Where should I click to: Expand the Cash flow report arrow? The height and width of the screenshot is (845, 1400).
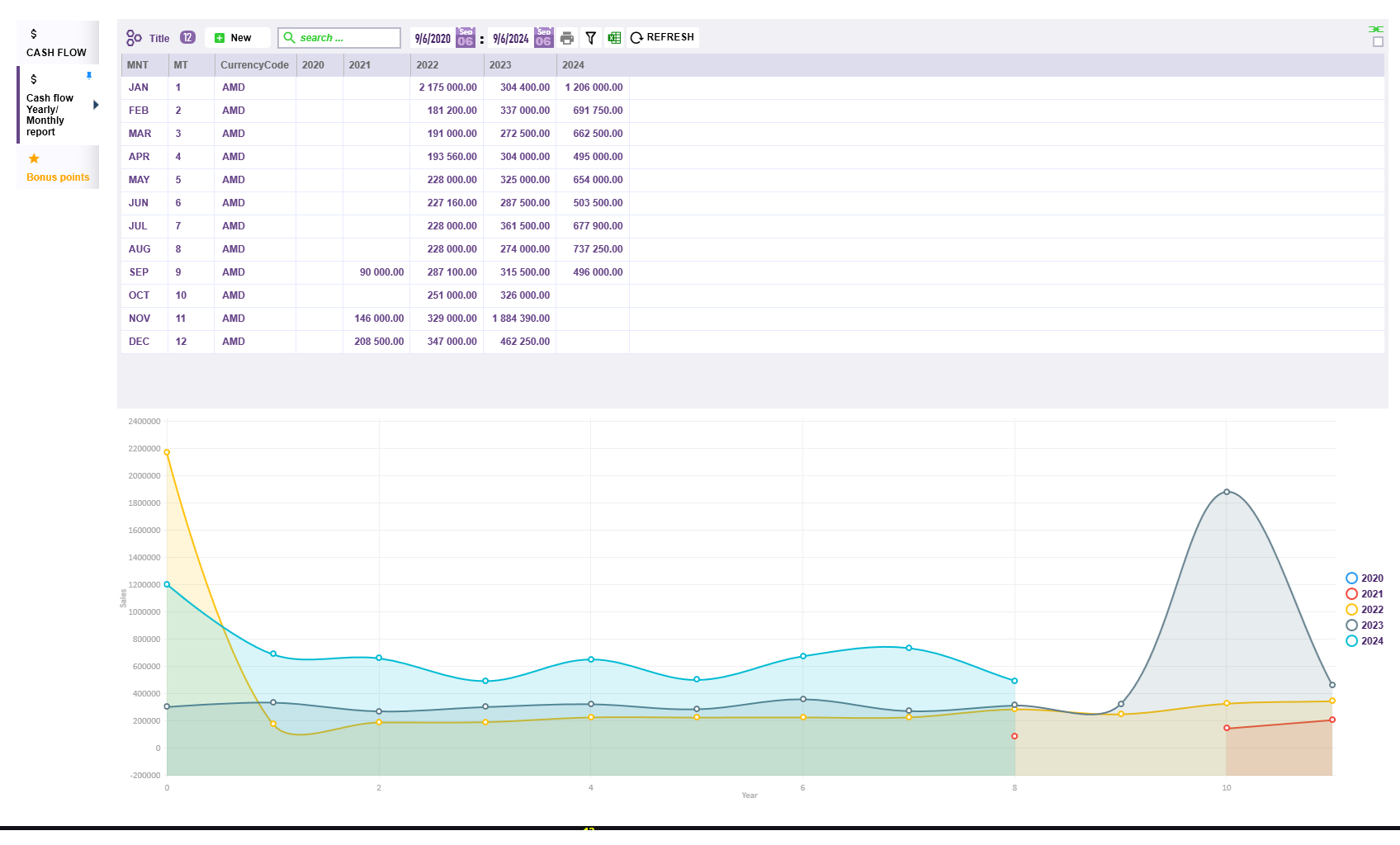pos(96,105)
